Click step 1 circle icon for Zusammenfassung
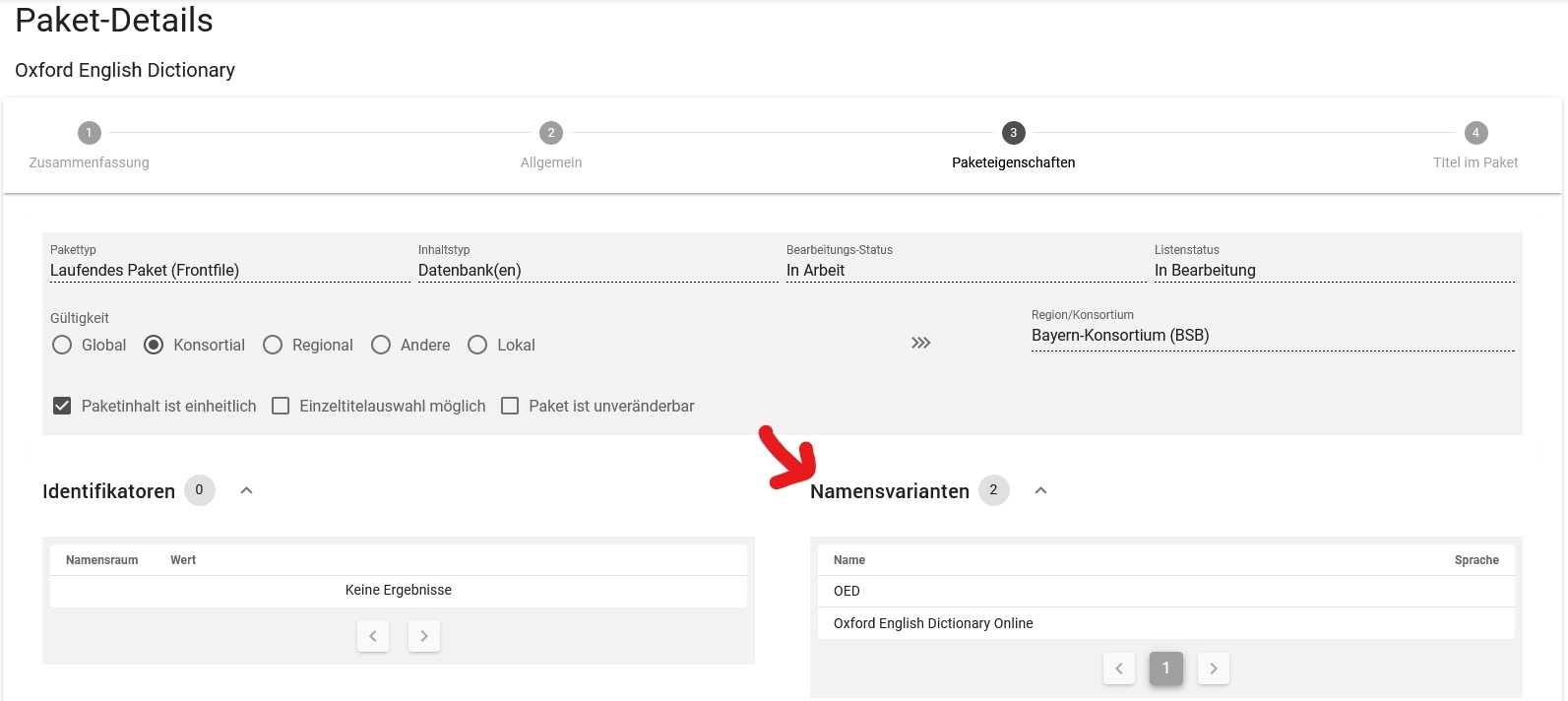This screenshot has width=1568, height=701. tap(89, 133)
